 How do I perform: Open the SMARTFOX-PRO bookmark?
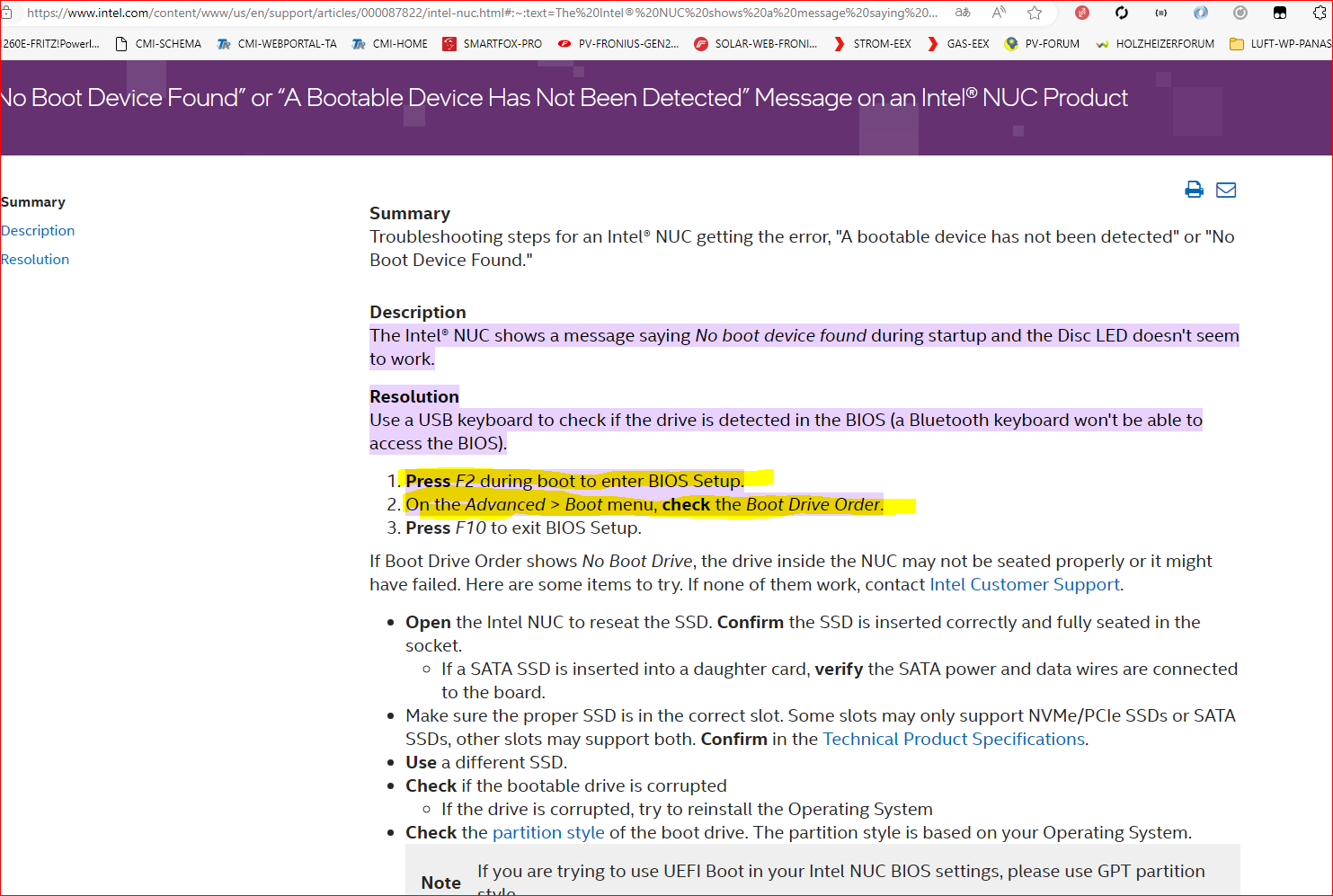click(493, 43)
